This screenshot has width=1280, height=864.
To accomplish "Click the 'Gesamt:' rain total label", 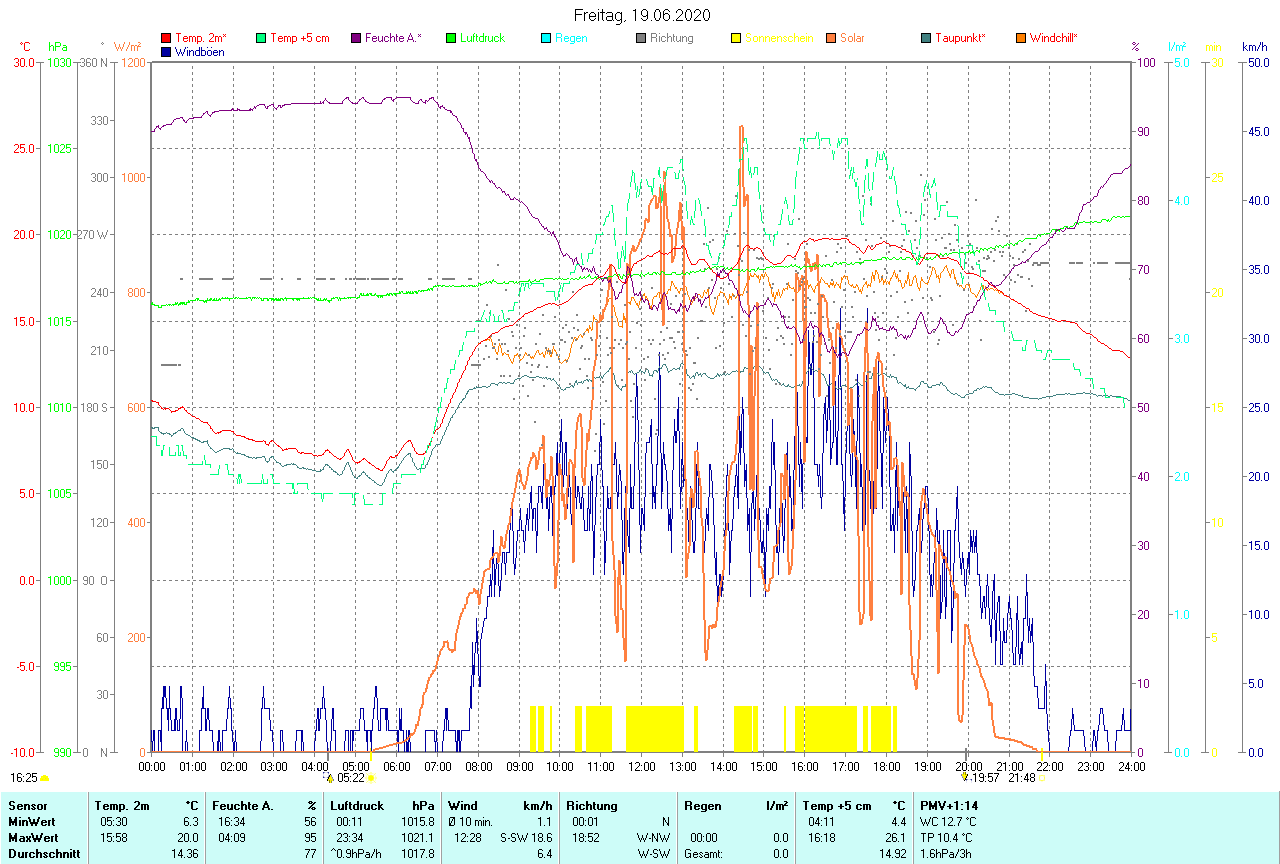I will [703, 853].
